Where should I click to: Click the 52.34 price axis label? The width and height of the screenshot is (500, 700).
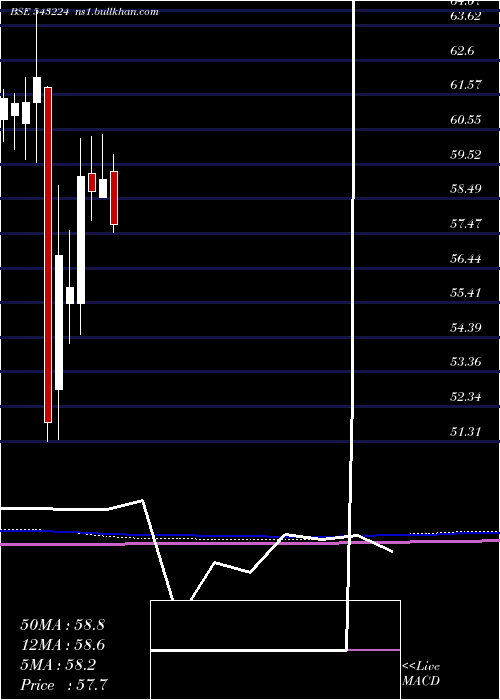[466, 396]
